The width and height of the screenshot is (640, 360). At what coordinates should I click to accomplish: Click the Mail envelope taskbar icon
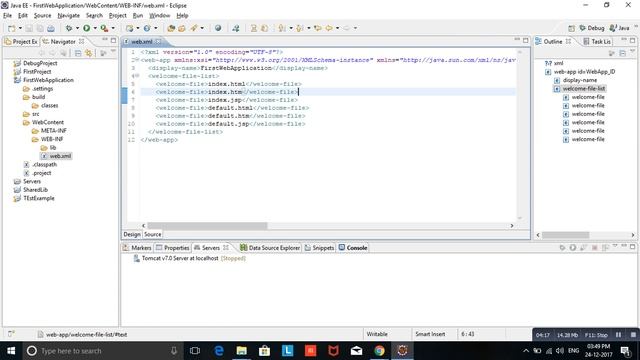[356, 351]
